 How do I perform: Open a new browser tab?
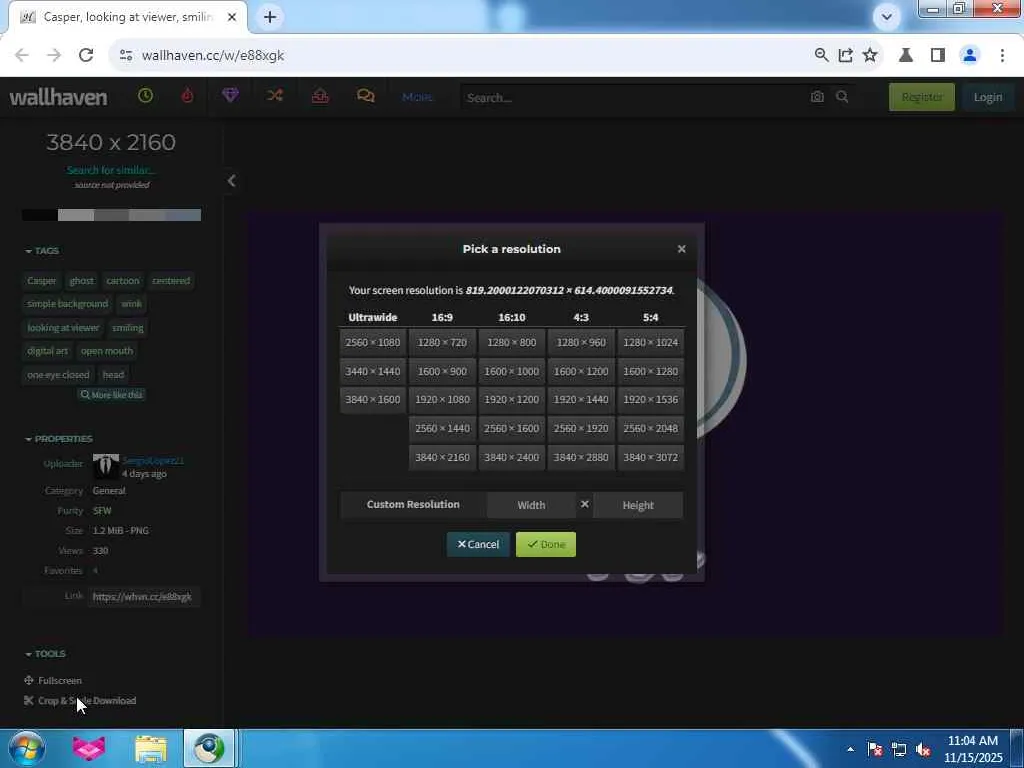(270, 17)
